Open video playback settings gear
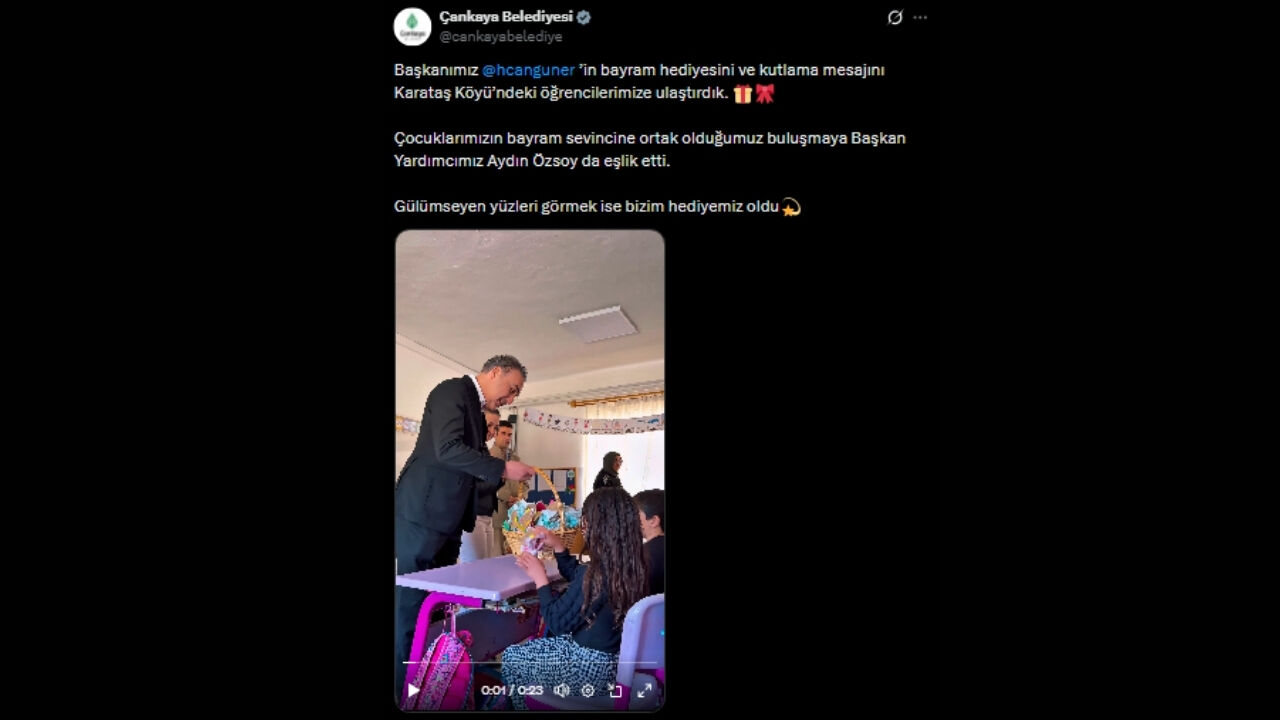This screenshot has height=720, width=1280. pyautogui.click(x=588, y=690)
